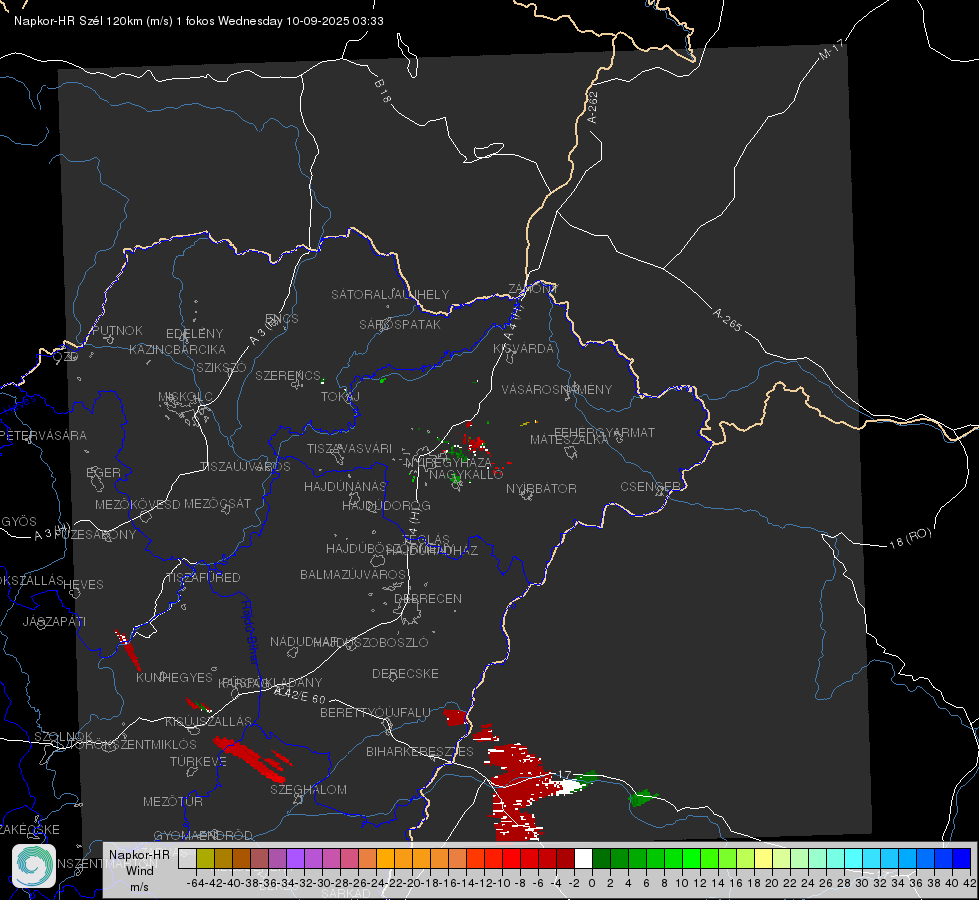The image size is (979, 900).
Task: Click the NYÍRBÁTOR town label
Action: pos(541,488)
